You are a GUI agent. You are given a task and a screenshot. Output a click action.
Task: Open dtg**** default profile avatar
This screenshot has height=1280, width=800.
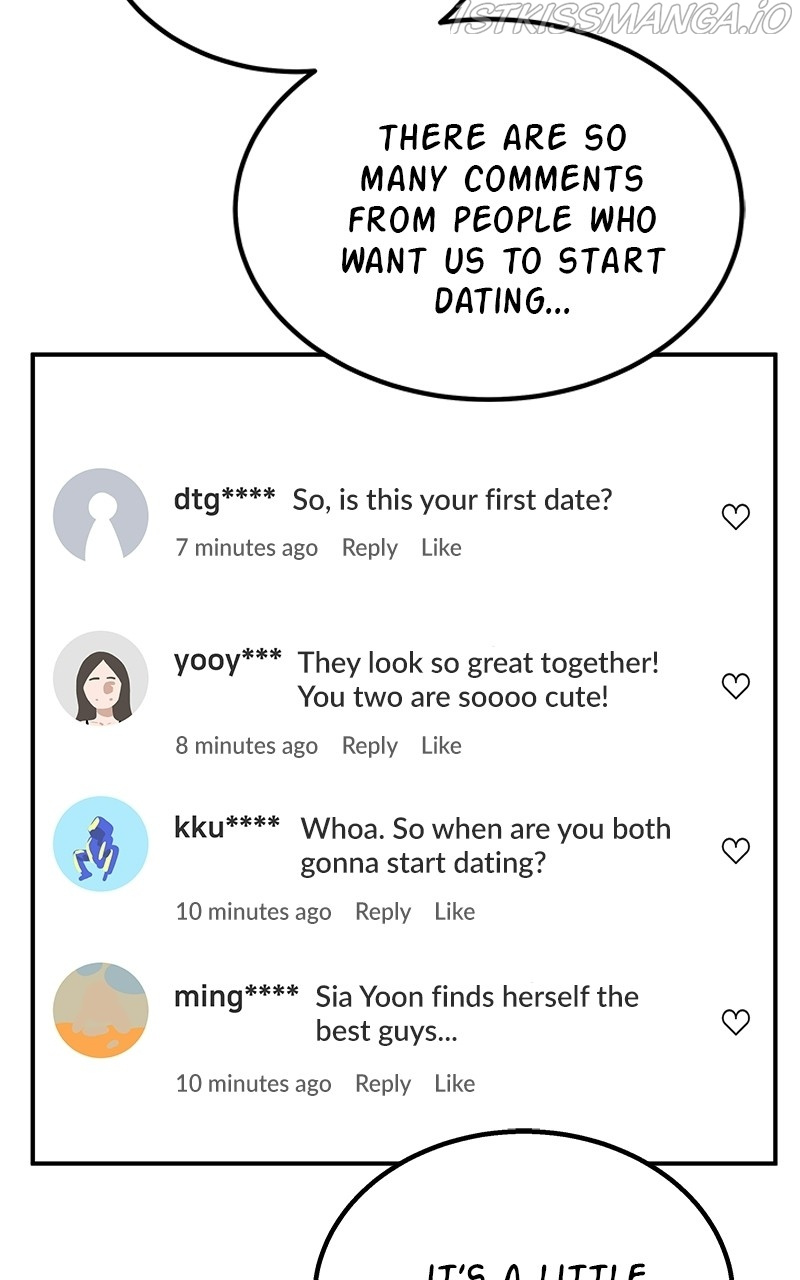click(100, 516)
